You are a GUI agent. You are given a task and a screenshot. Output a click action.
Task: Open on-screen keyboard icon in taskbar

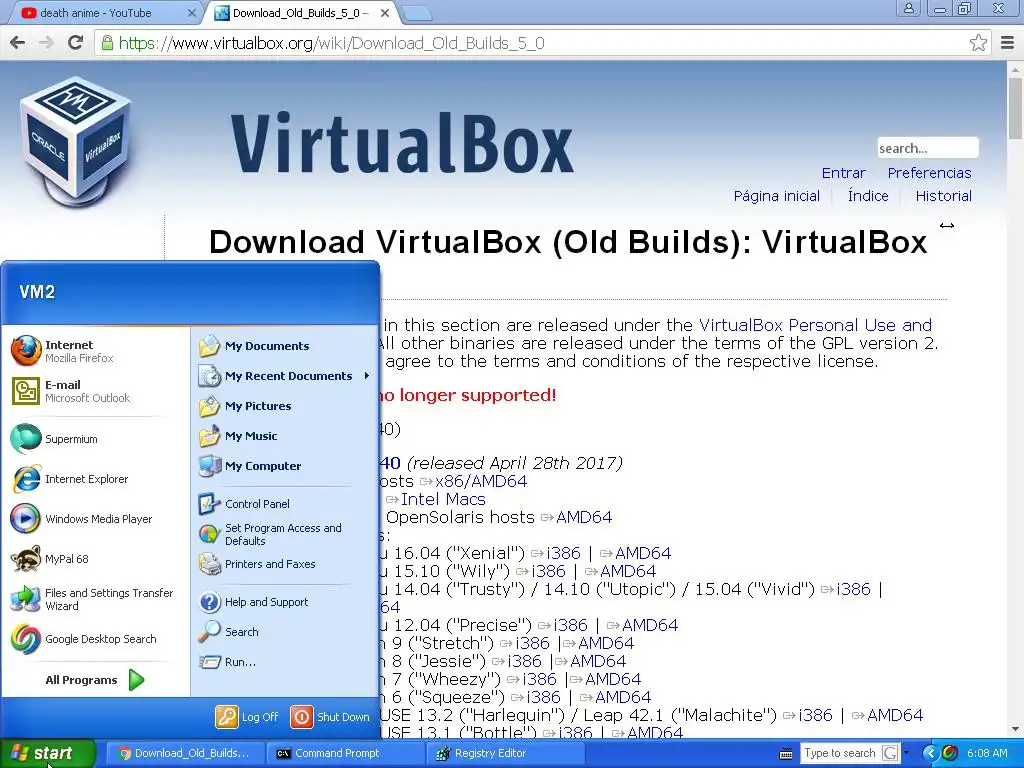786,754
